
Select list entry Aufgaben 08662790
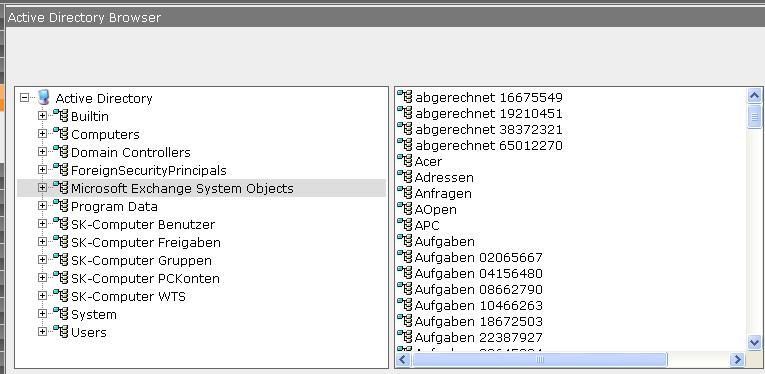tap(479, 290)
